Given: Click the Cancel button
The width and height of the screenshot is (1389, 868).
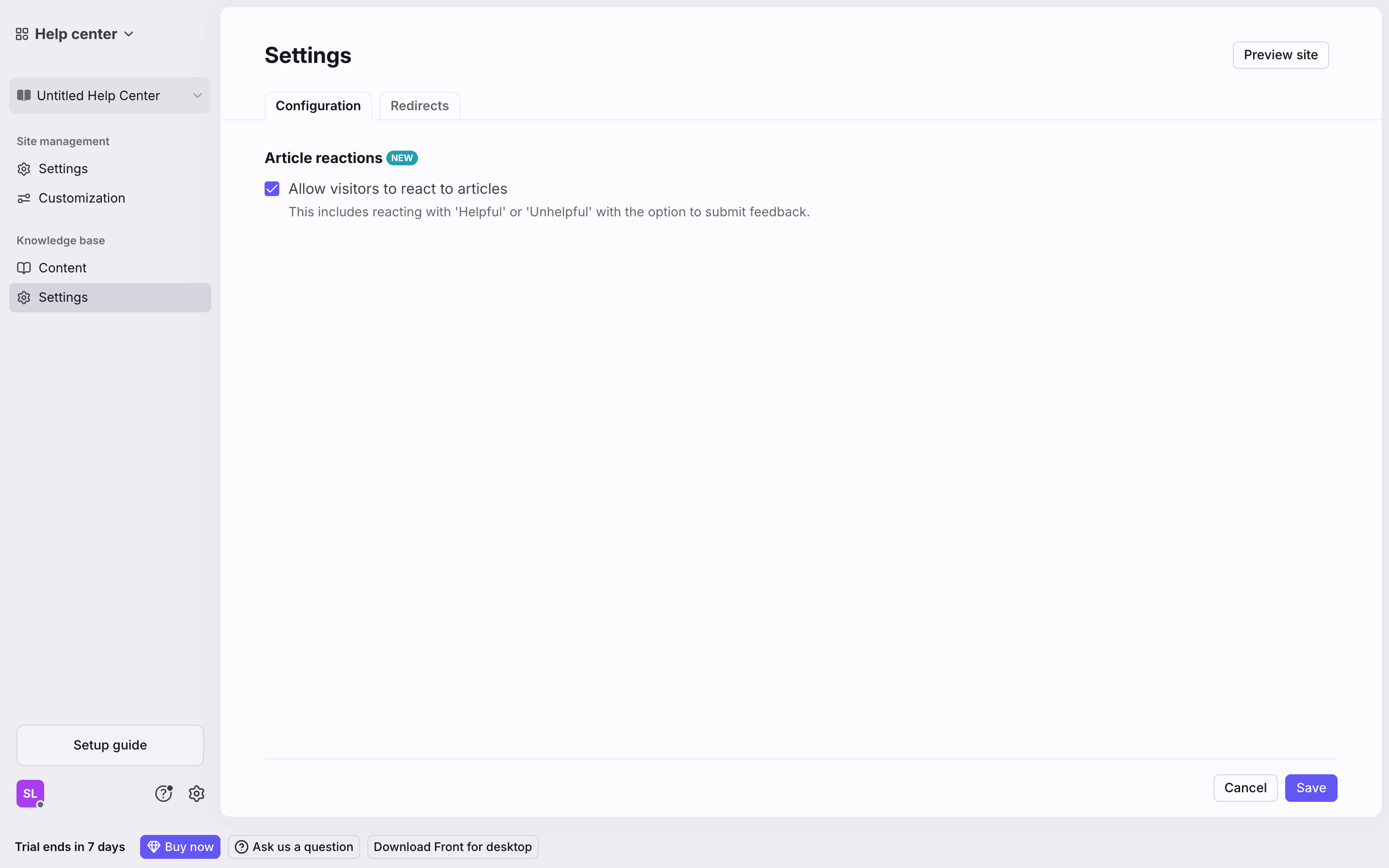Looking at the screenshot, I should coord(1245,788).
